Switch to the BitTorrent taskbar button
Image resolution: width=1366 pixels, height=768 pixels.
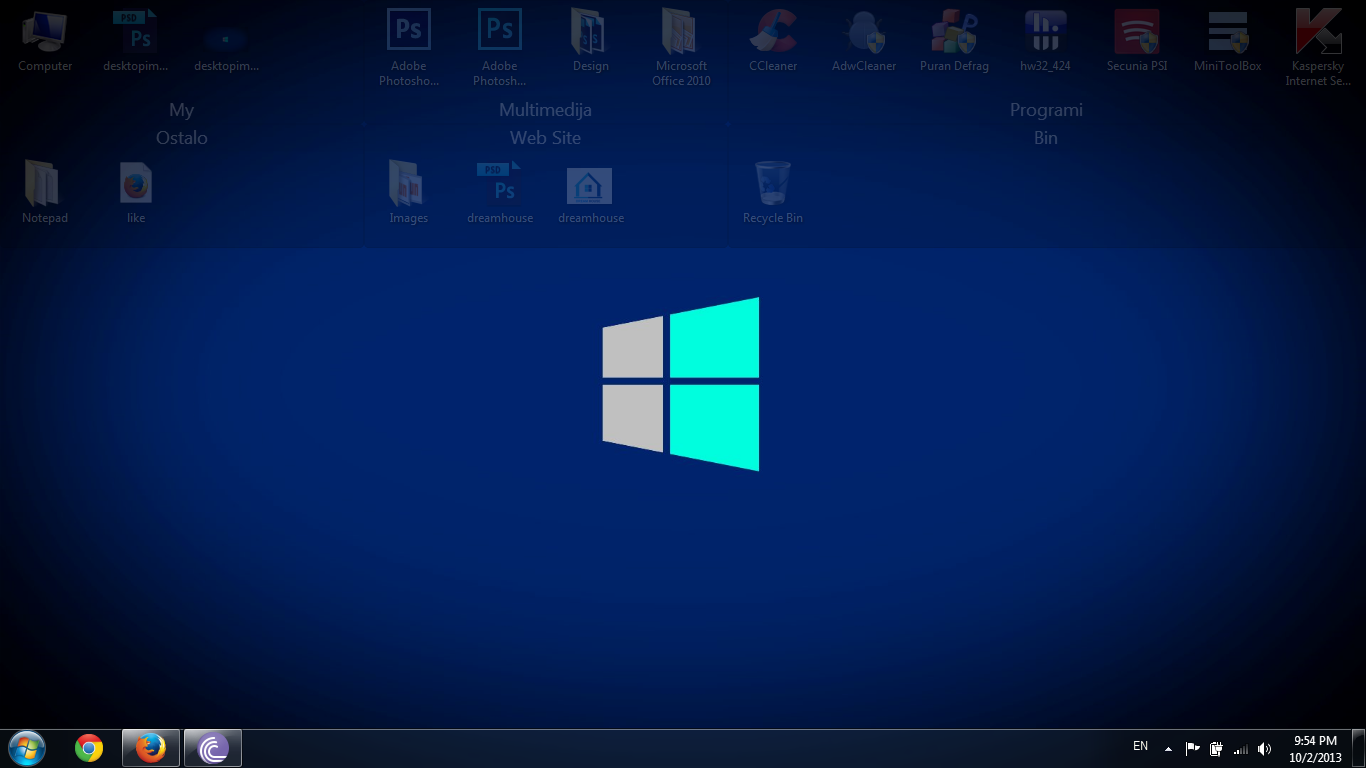pos(213,748)
